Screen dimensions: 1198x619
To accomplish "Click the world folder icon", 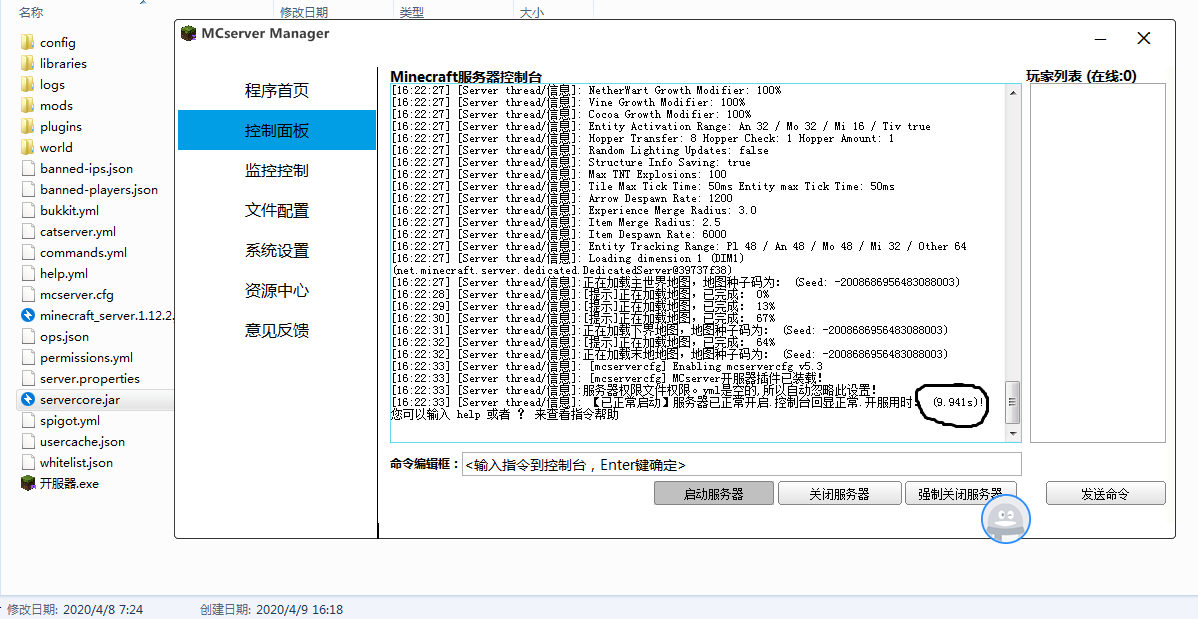I will [x=28, y=147].
